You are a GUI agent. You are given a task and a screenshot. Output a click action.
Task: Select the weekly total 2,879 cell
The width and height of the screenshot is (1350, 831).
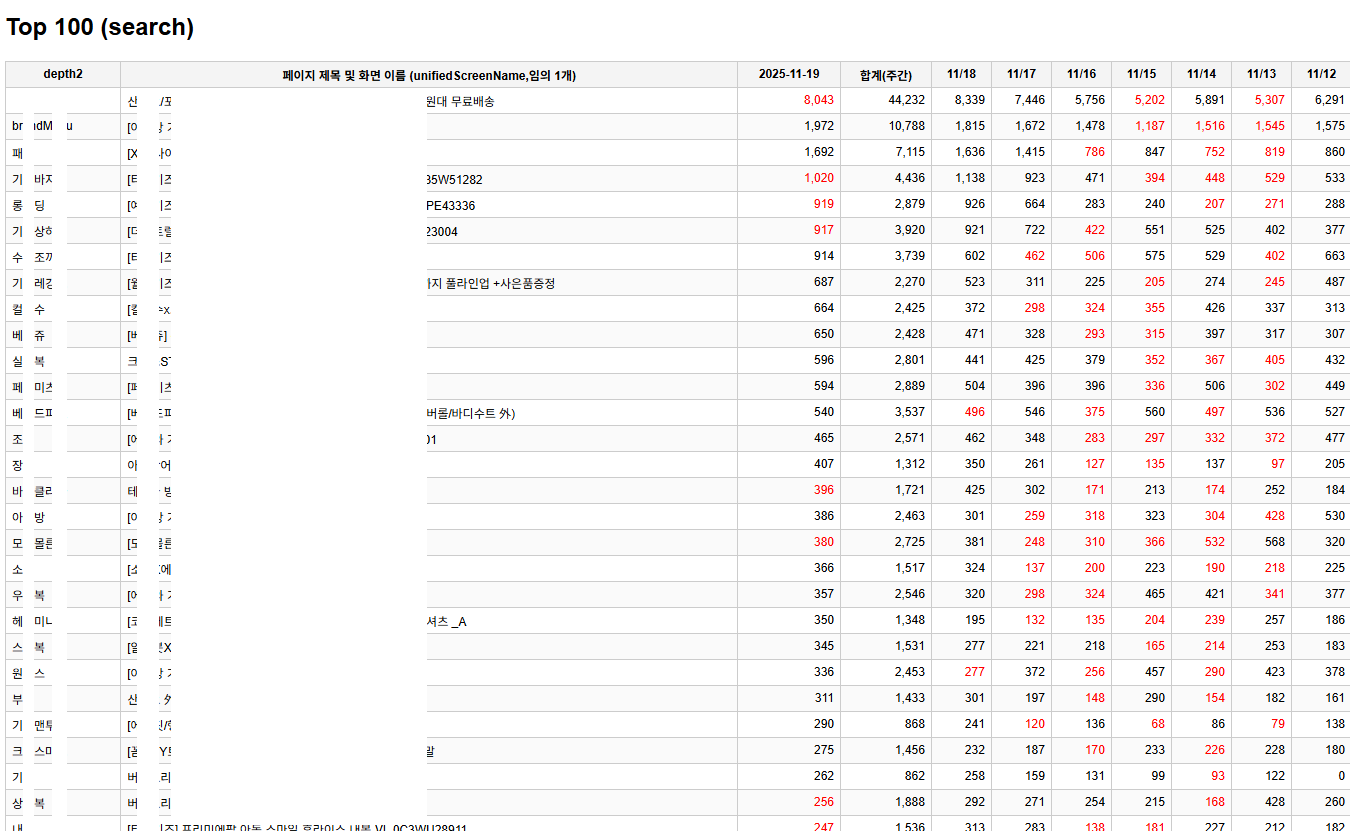pos(886,205)
